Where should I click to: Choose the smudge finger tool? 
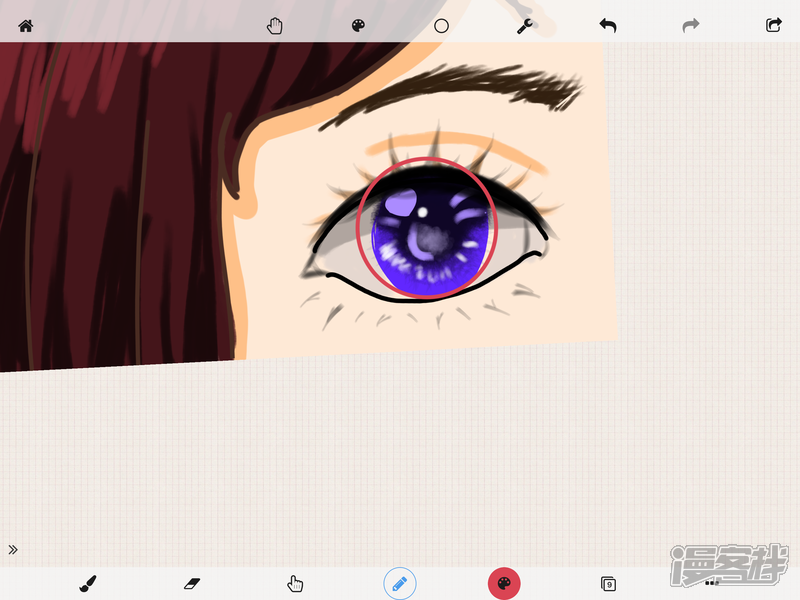[295, 583]
